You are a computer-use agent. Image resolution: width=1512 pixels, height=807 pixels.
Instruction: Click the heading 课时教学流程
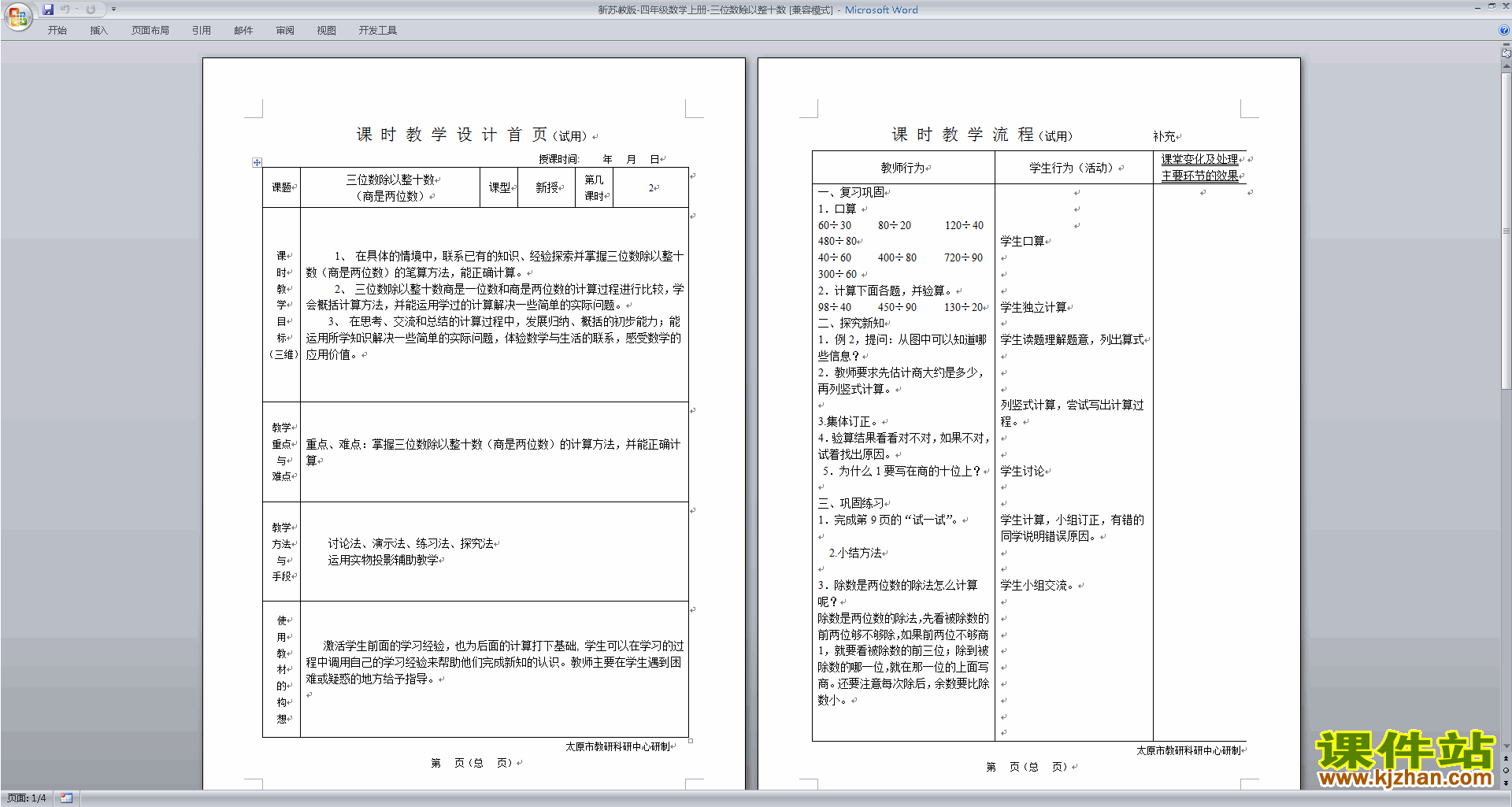click(x=963, y=135)
